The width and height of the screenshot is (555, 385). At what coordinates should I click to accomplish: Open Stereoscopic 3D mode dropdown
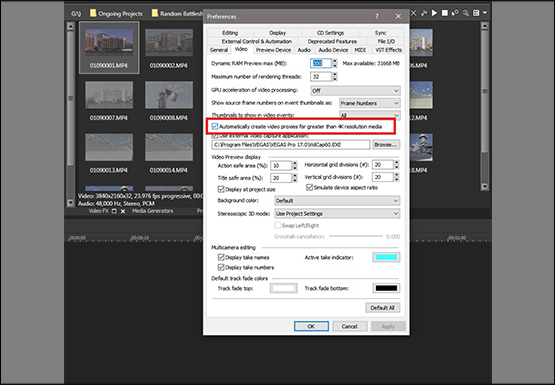point(337,214)
